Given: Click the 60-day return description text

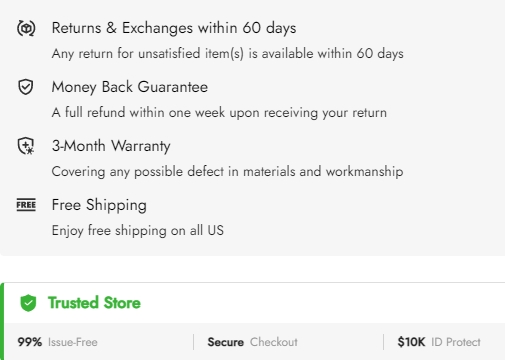Looking at the screenshot, I should click(x=227, y=54).
